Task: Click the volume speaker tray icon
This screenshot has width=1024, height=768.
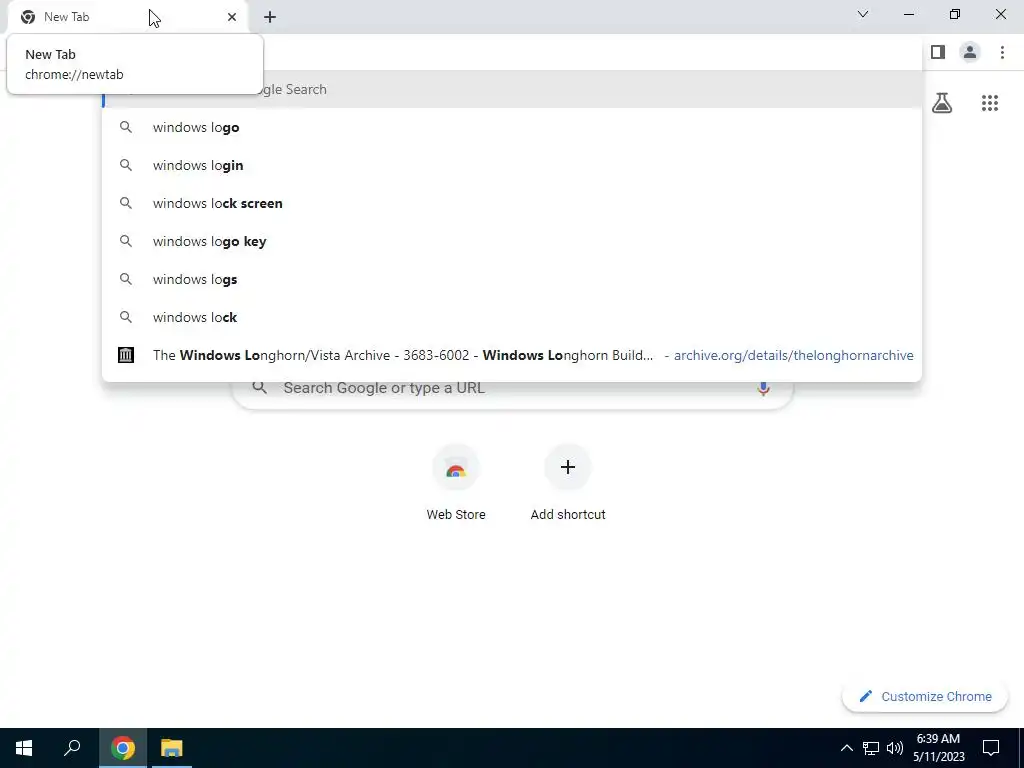Action: [895, 748]
